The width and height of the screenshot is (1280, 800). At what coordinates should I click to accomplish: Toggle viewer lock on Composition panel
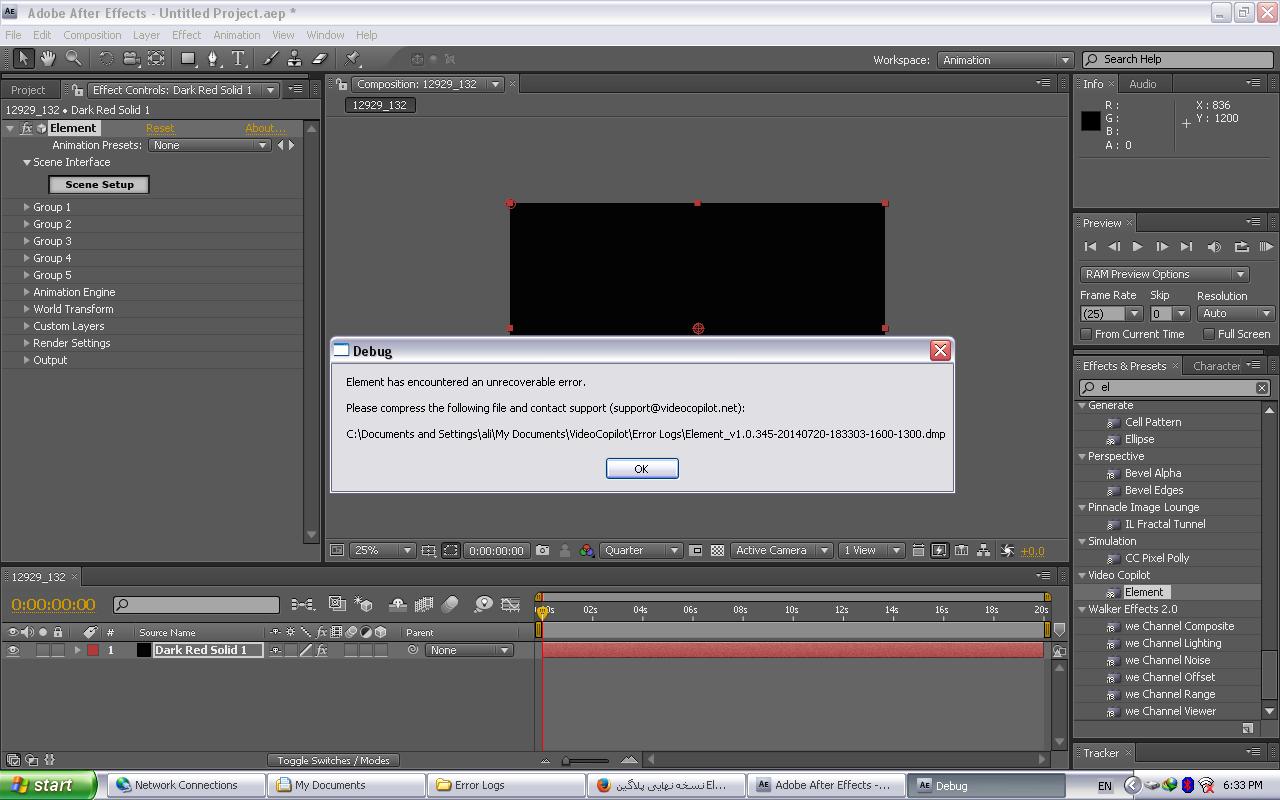342,84
